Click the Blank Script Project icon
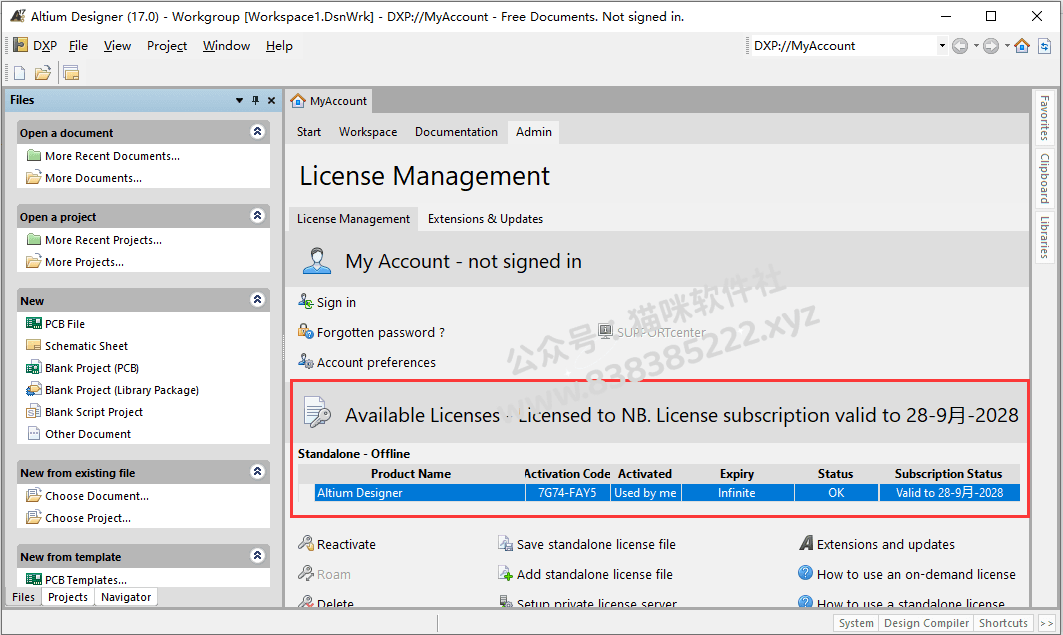This screenshot has width=1063, height=635. (x=33, y=411)
